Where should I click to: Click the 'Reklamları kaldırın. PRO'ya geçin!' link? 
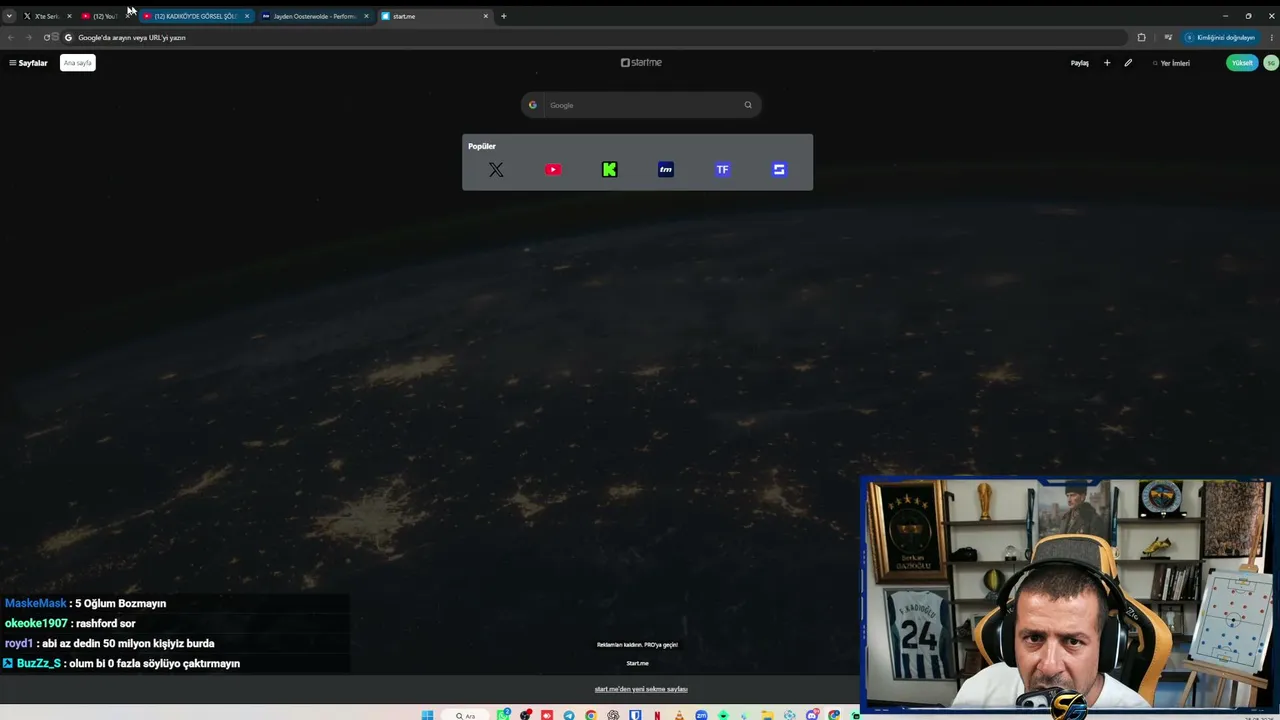(x=637, y=645)
